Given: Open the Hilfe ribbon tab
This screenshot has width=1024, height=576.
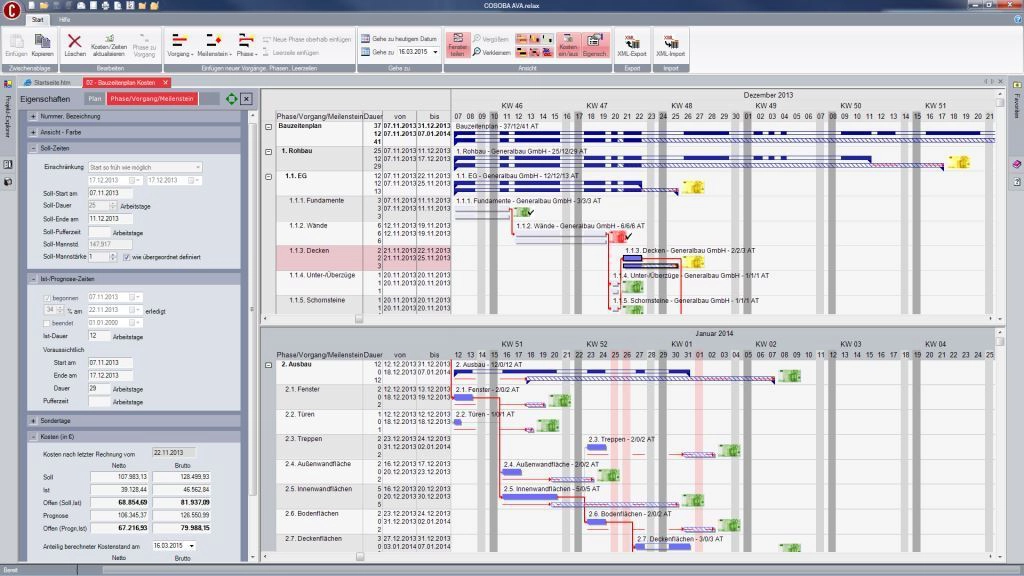Looking at the screenshot, I should (x=64, y=19).
